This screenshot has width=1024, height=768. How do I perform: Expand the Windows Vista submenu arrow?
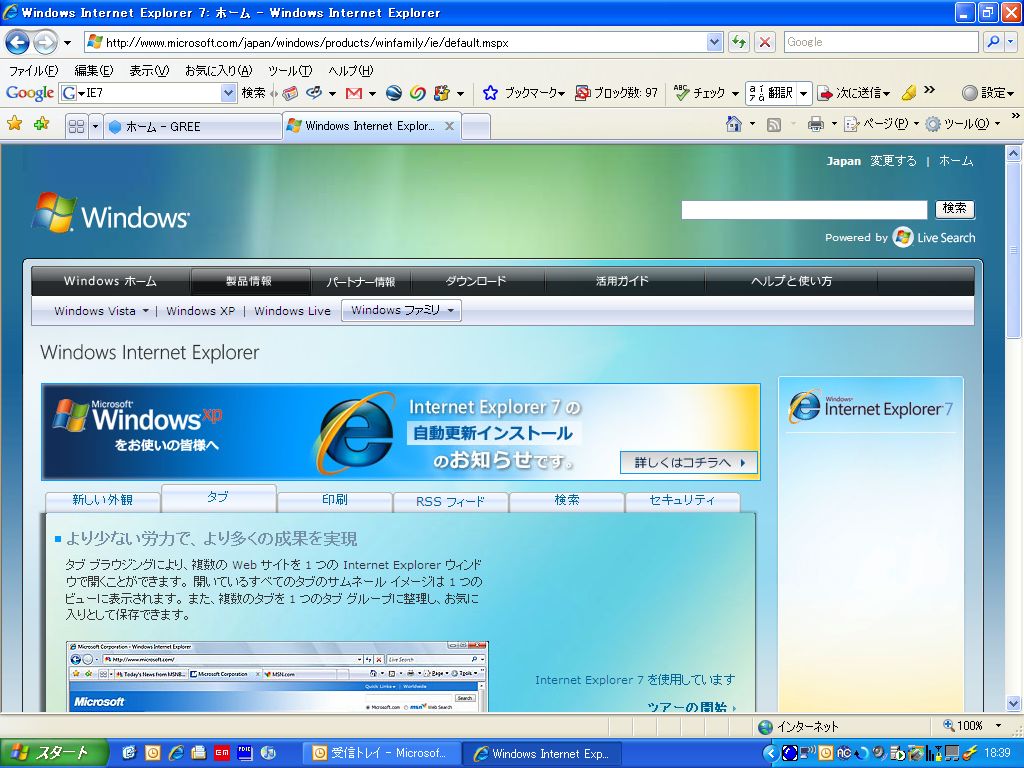coord(146,311)
